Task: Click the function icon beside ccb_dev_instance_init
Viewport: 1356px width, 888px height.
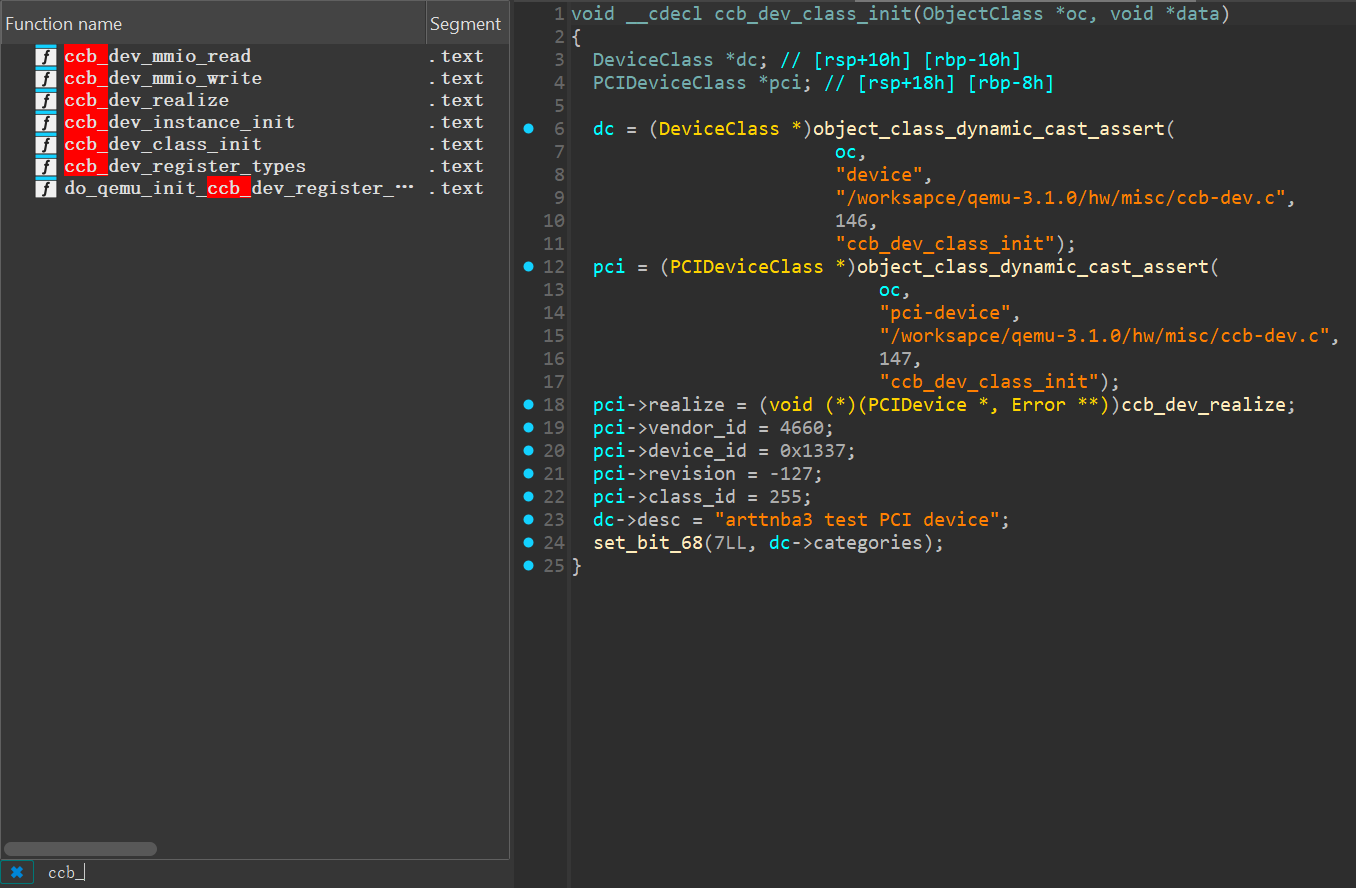Action: tap(46, 123)
